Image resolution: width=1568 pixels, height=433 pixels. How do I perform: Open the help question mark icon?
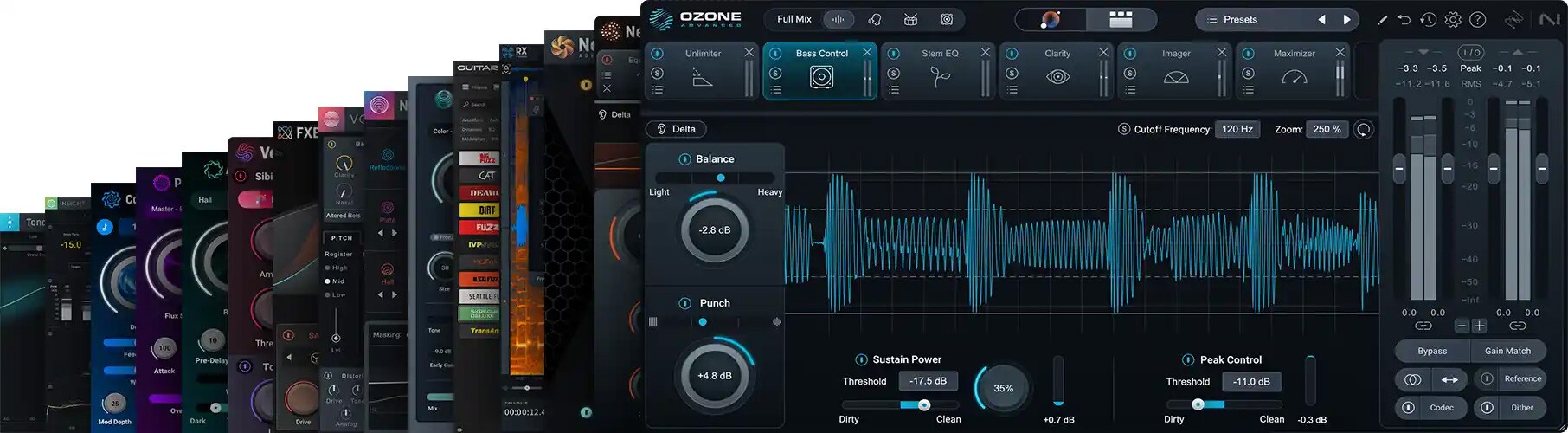coord(1477,19)
